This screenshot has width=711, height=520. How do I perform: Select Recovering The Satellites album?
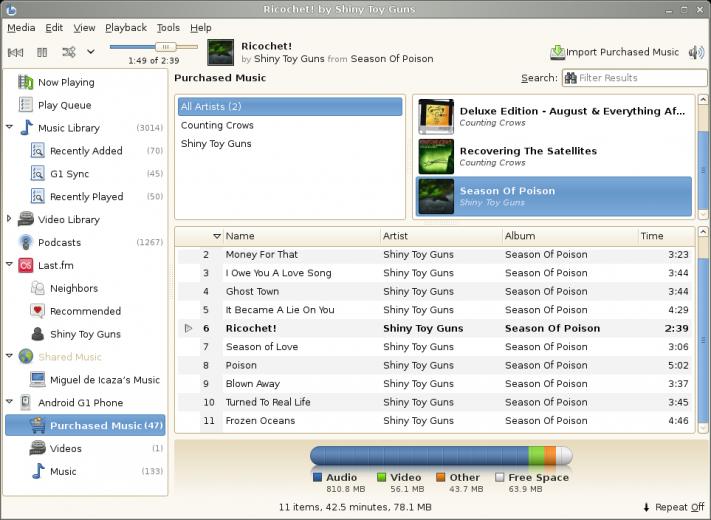(x=554, y=156)
